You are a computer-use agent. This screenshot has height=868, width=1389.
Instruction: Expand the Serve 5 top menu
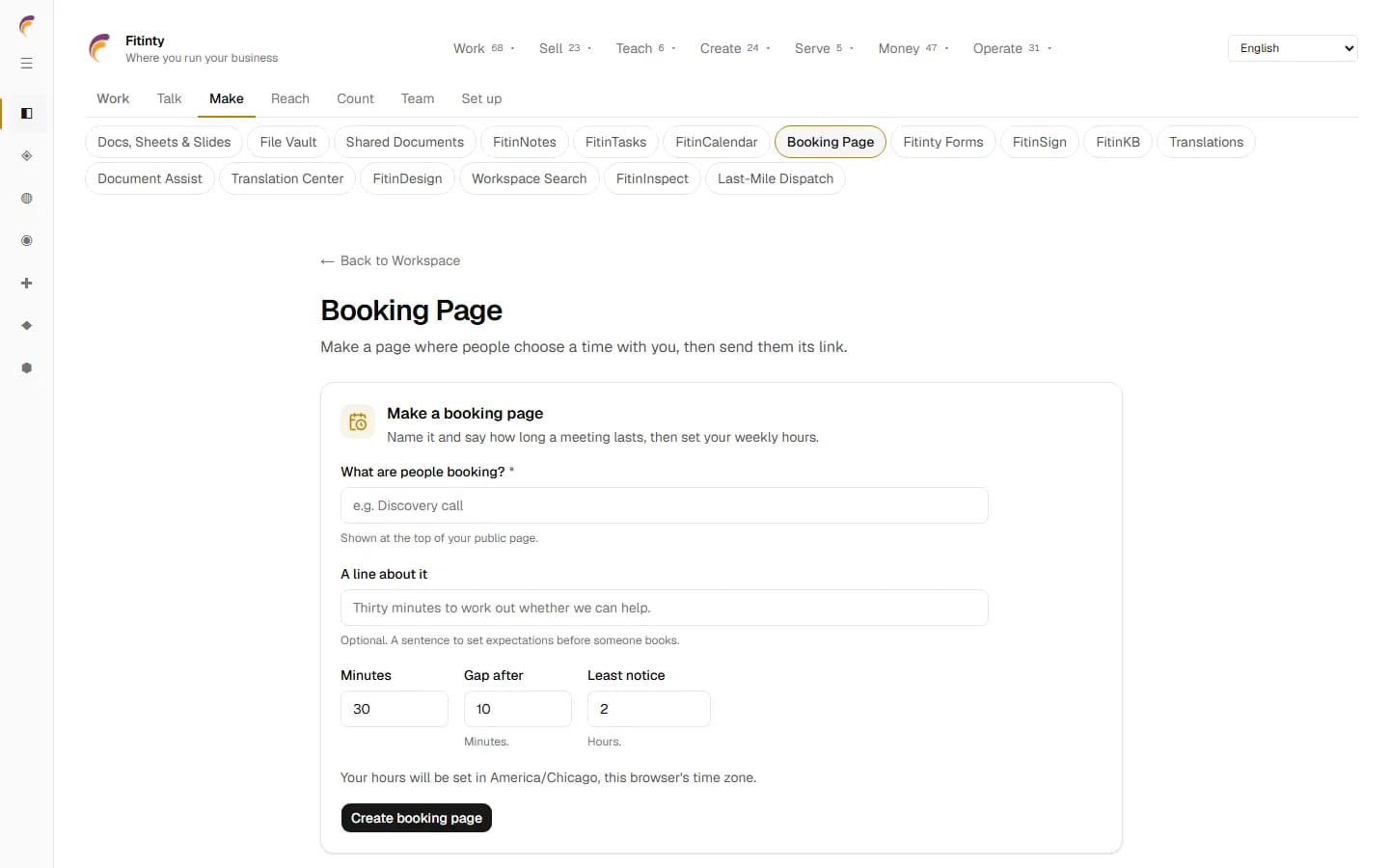824,48
